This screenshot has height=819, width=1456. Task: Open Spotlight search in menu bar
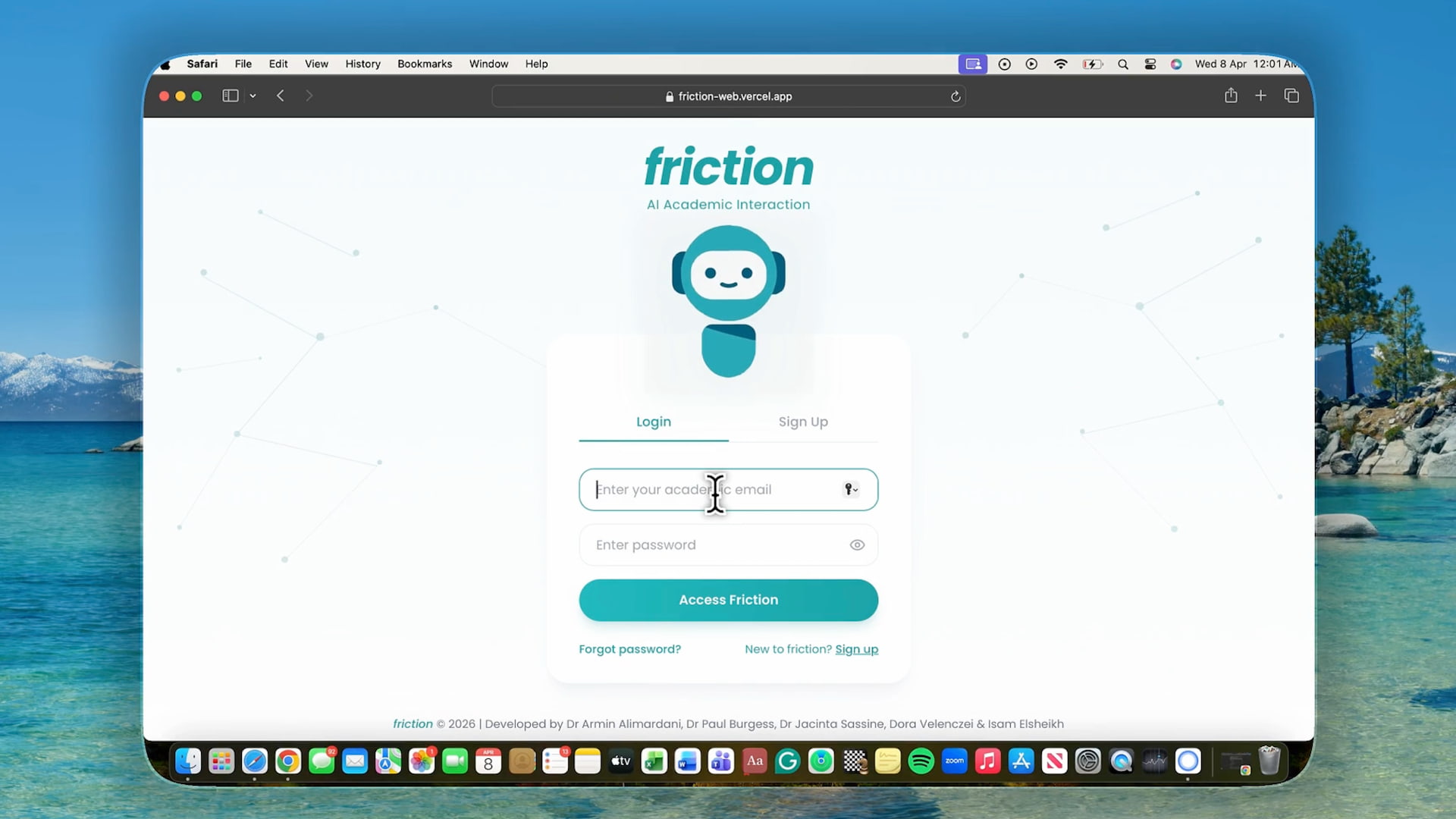click(x=1123, y=64)
